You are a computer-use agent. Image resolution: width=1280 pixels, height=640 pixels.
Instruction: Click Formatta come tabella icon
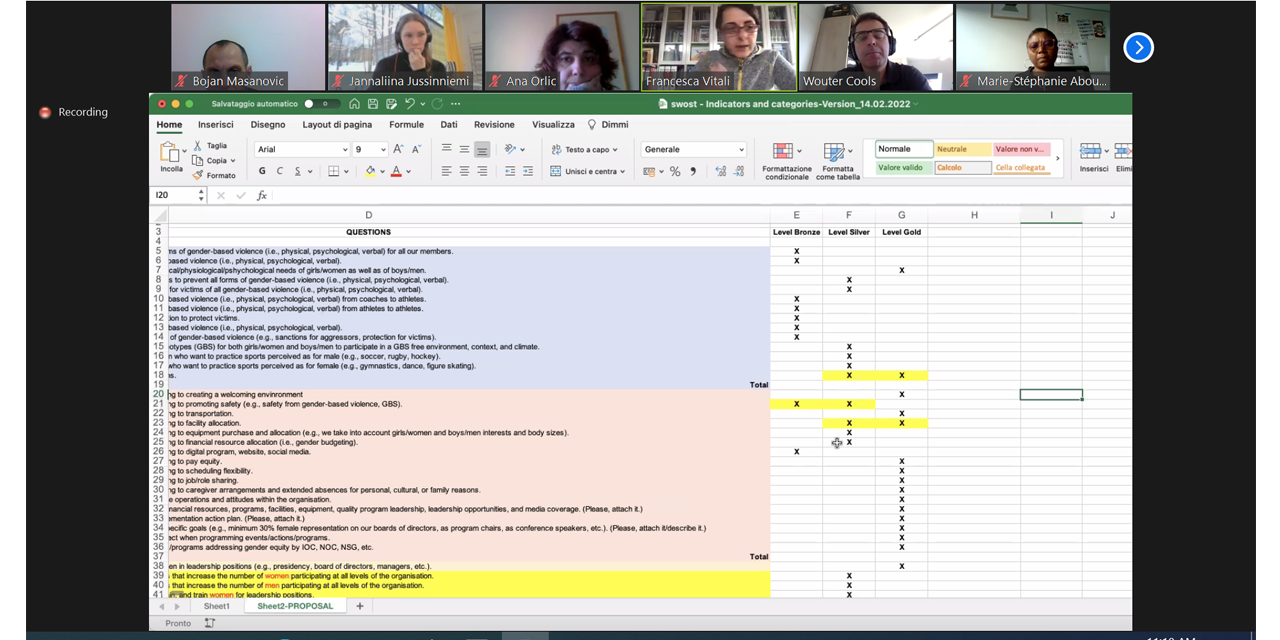[835, 152]
